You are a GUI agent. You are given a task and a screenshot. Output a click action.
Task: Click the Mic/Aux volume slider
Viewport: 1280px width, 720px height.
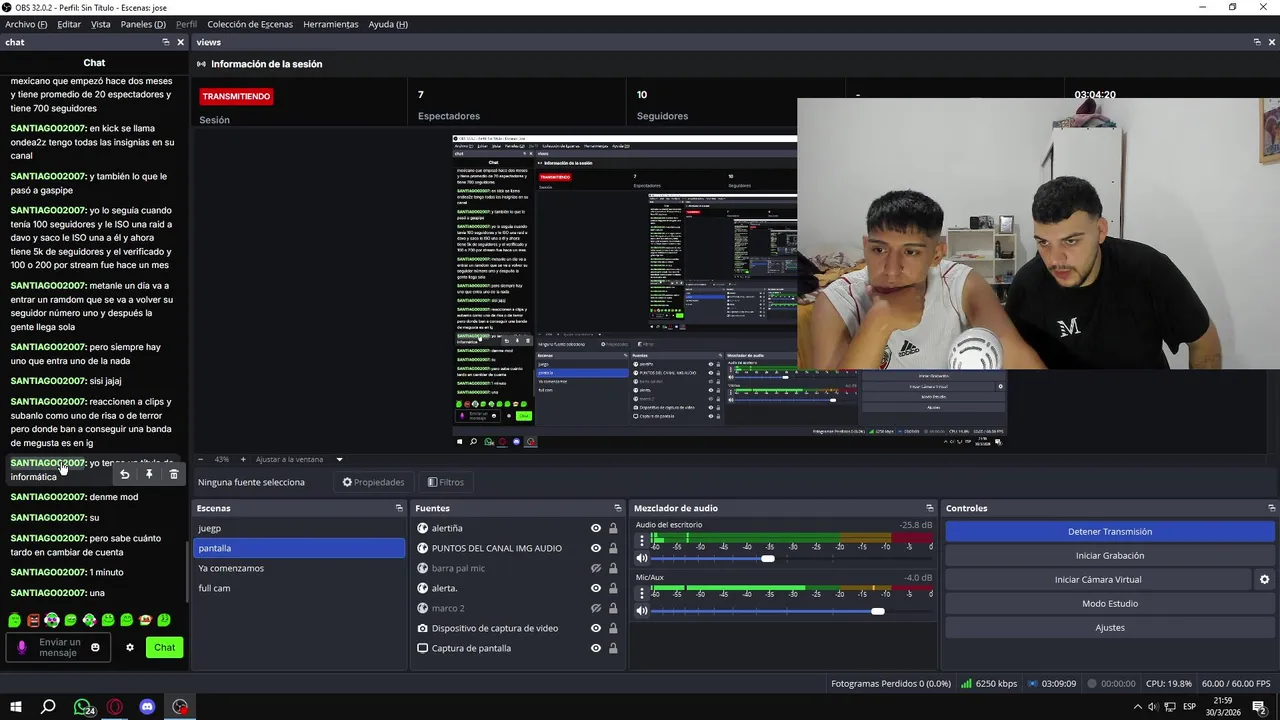click(x=792, y=611)
